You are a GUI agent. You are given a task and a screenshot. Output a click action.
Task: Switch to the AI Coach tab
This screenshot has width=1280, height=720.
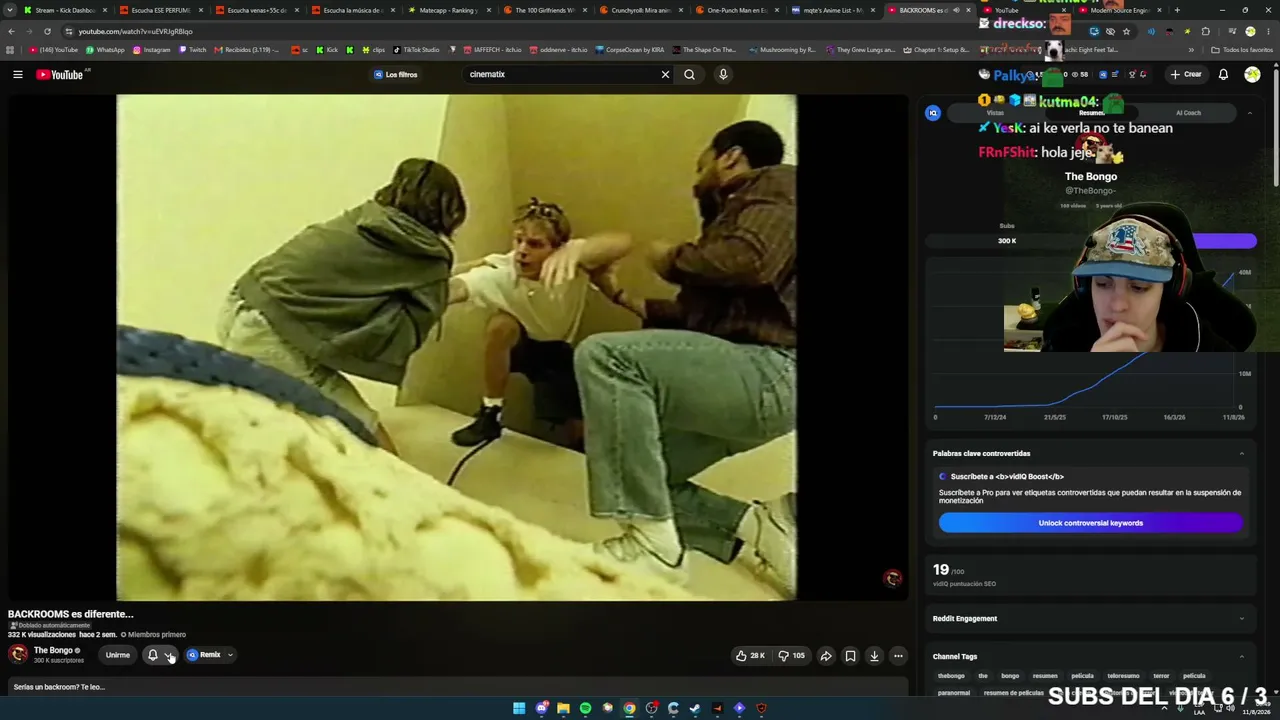click(1188, 113)
